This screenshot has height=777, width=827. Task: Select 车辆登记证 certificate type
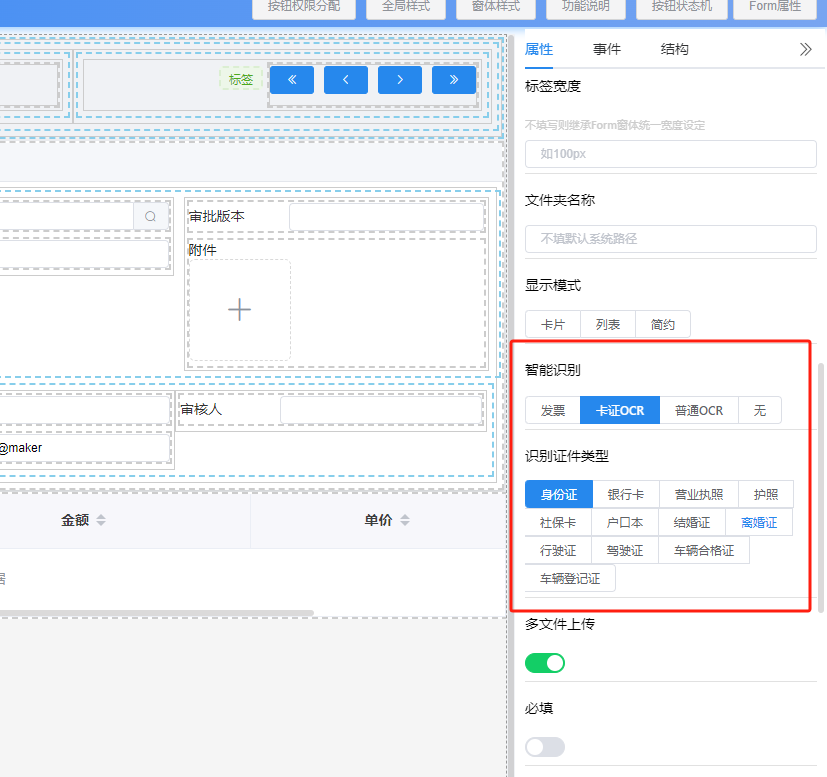[x=570, y=579]
